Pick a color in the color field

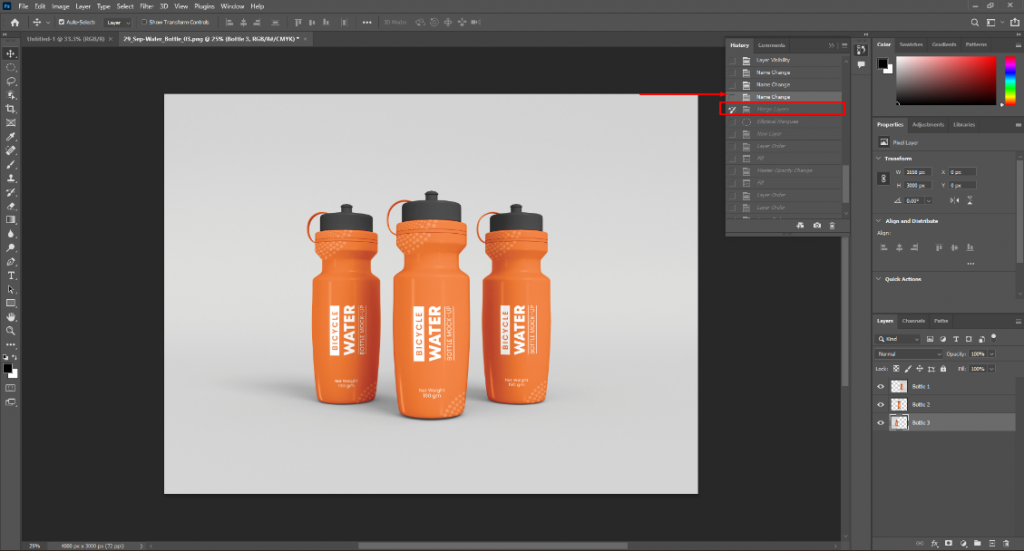pos(946,80)
